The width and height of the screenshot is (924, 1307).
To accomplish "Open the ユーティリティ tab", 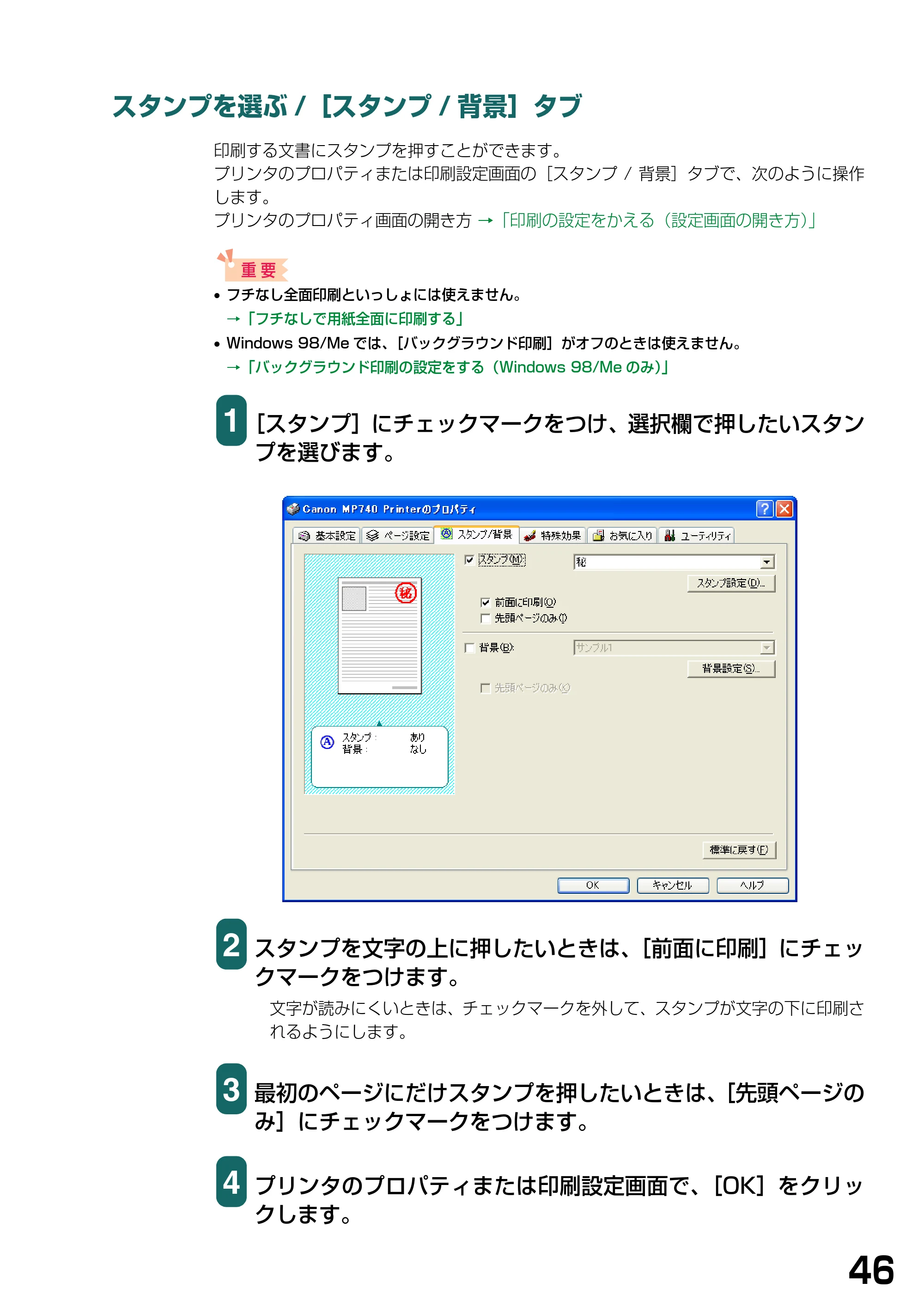I will tap(696, 535).
